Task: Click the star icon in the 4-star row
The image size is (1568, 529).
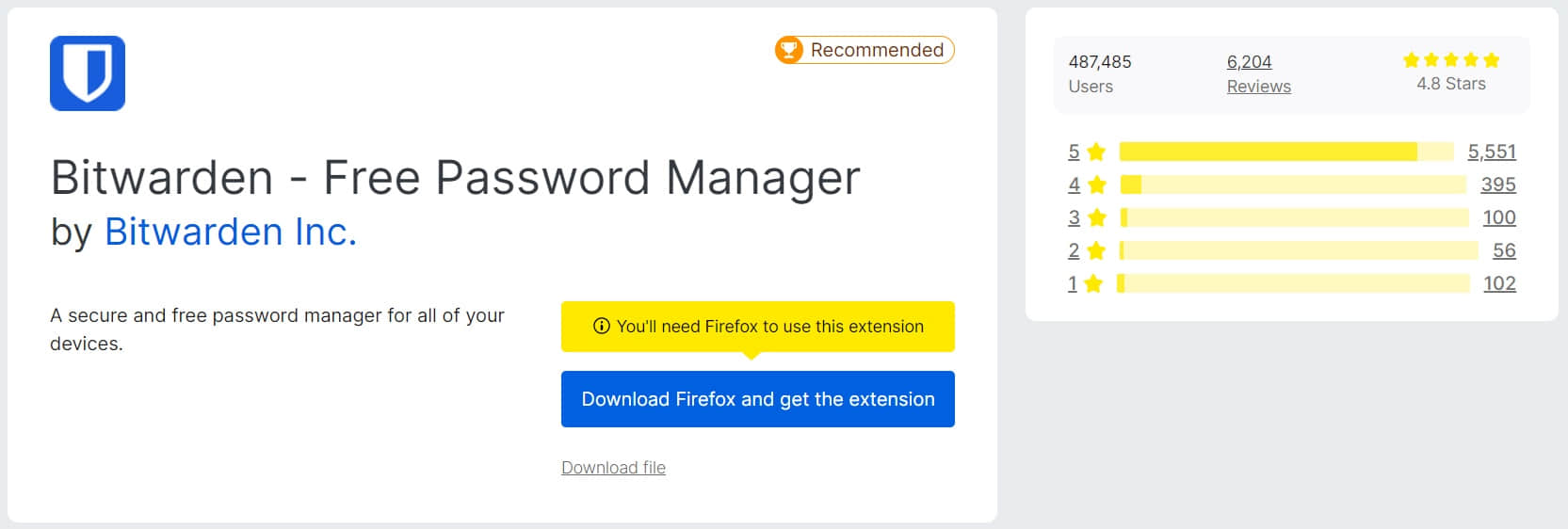Action: pyautogui.click(x=1096, y=184)
